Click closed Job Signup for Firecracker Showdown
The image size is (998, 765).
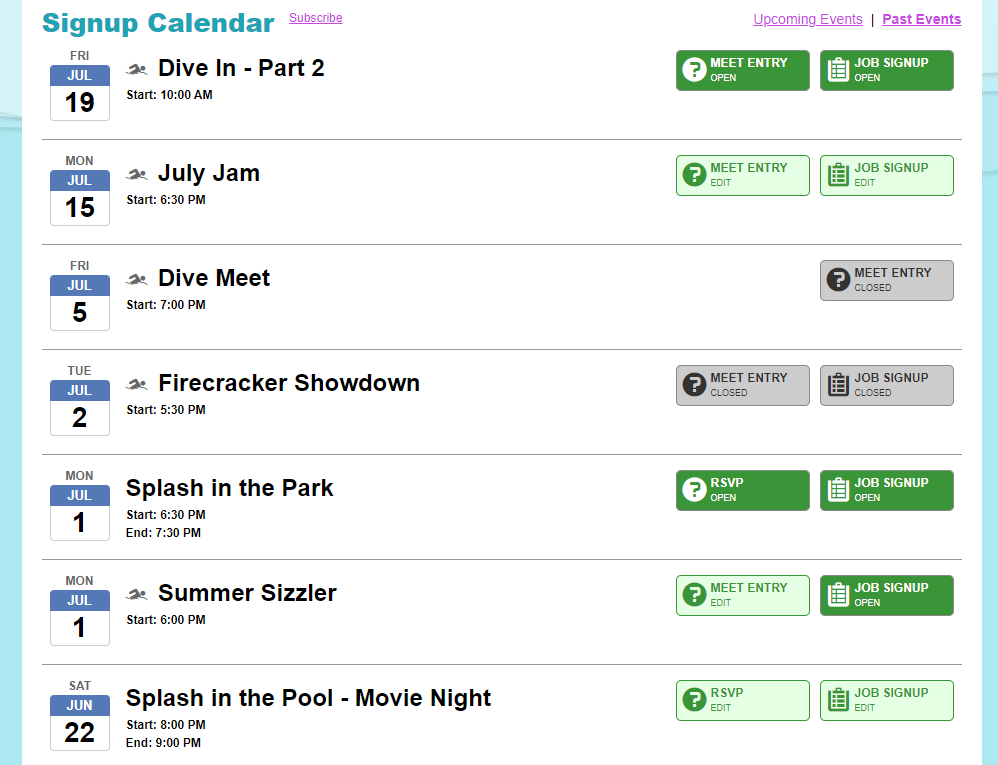pyautogui.click(x=887, y=385)
